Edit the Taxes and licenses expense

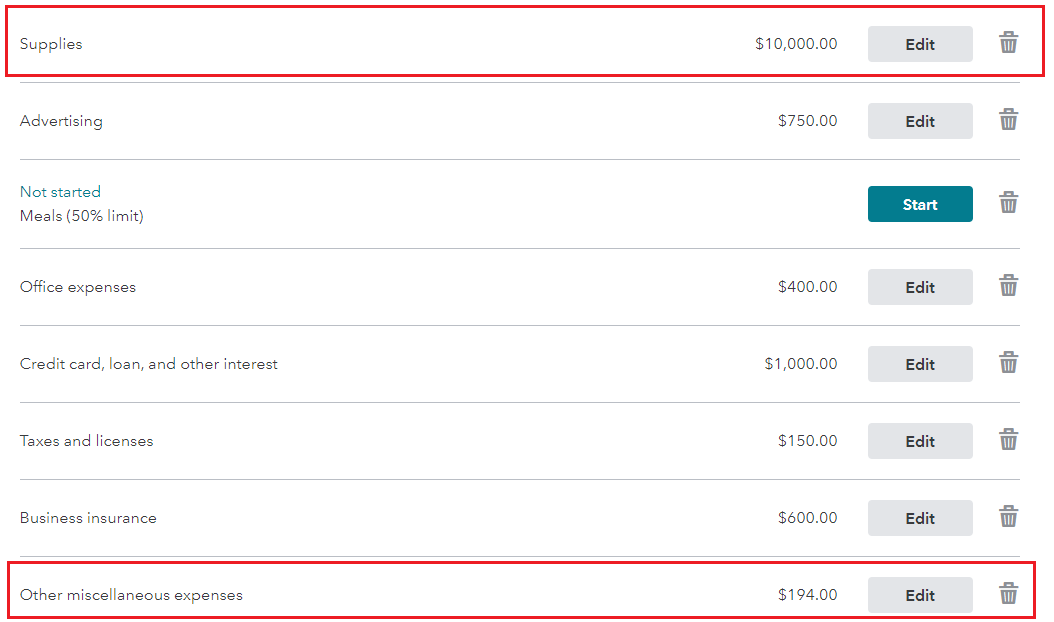(x=920, y=441)
